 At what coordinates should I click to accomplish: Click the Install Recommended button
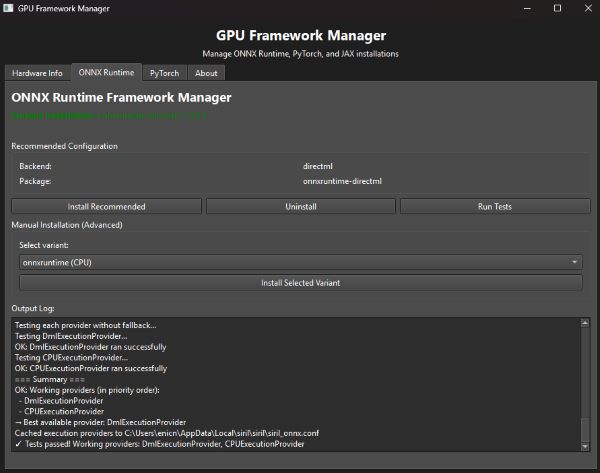coord(107,206)
